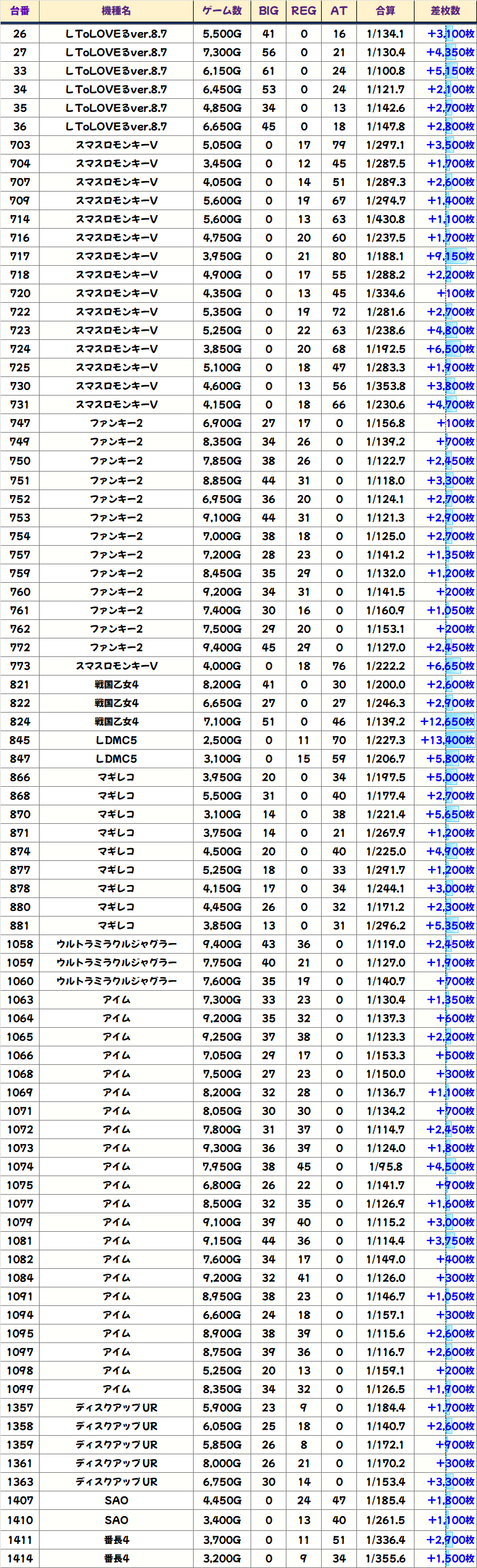Click the 差枚数 column header
Image resolution: width=477 pixels, height=1568 pixels.
pos(445,11)
